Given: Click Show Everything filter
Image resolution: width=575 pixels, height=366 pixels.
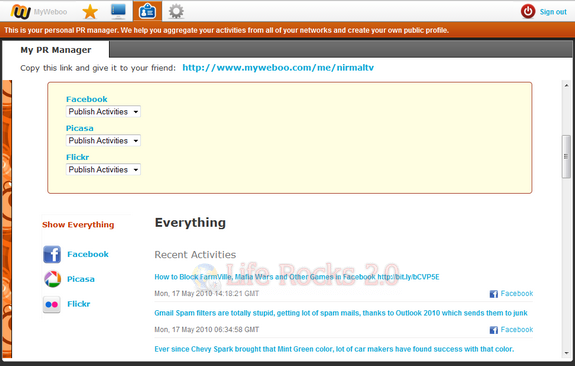Looking at the screenshot, I should pyautogui.click(x=78, y=224).
